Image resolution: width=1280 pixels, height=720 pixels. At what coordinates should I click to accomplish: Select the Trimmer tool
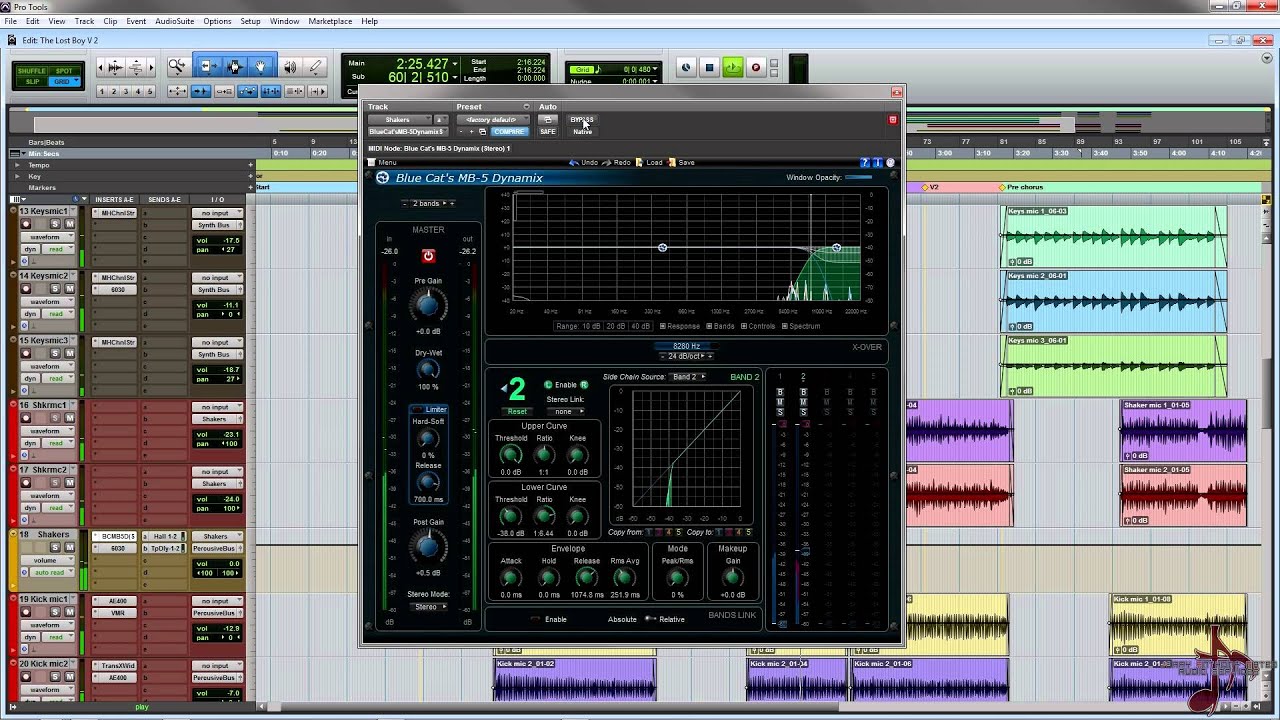[207, 67]
